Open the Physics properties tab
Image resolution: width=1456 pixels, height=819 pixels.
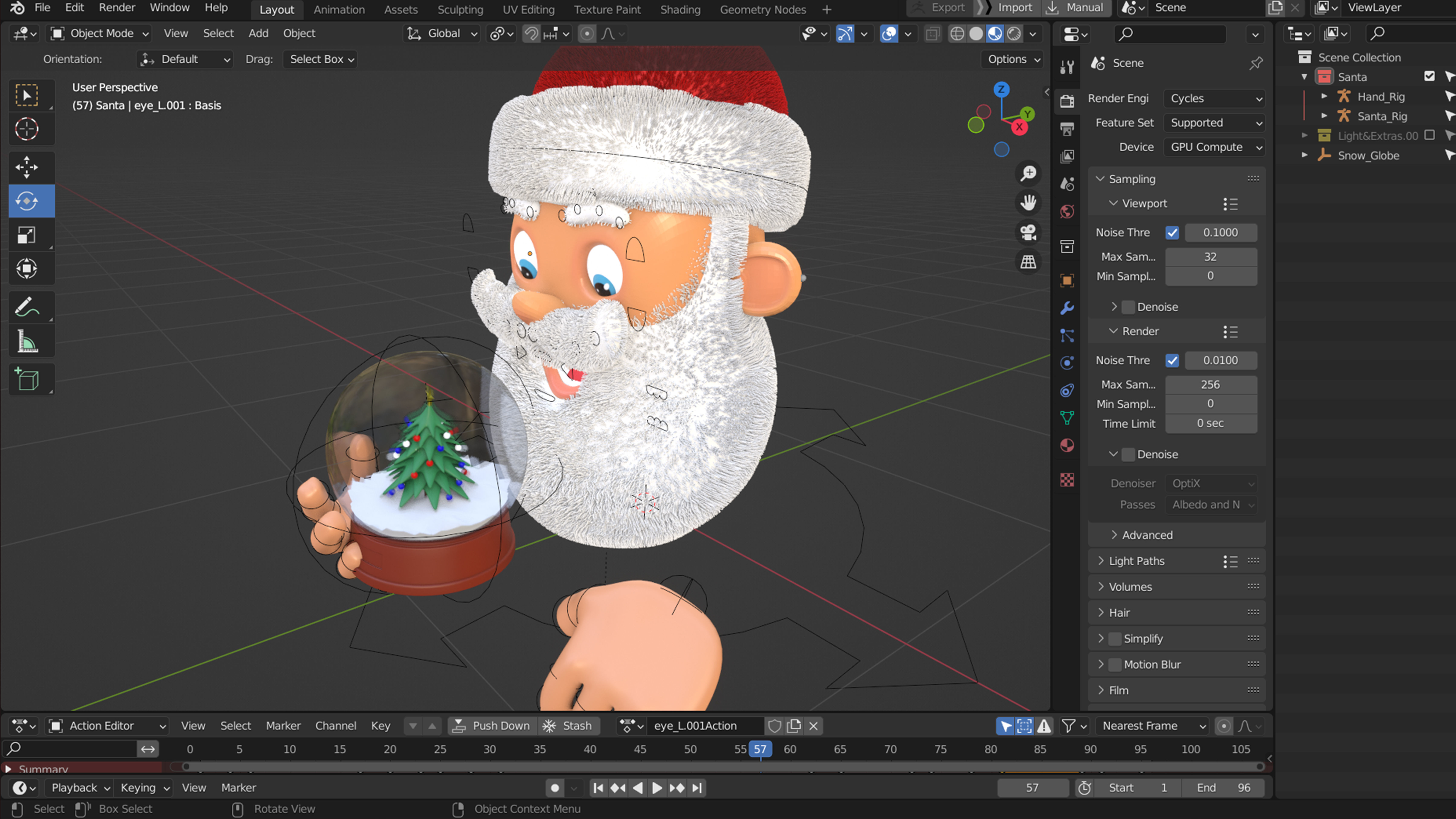[x=1067, y=363]
